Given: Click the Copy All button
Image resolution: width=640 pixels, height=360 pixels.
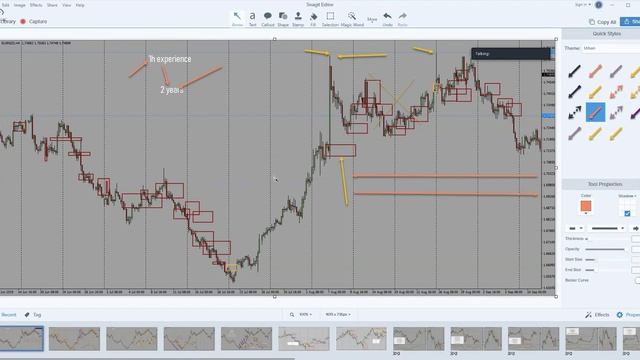Looking at the screenshot, I should pos(602,22).
